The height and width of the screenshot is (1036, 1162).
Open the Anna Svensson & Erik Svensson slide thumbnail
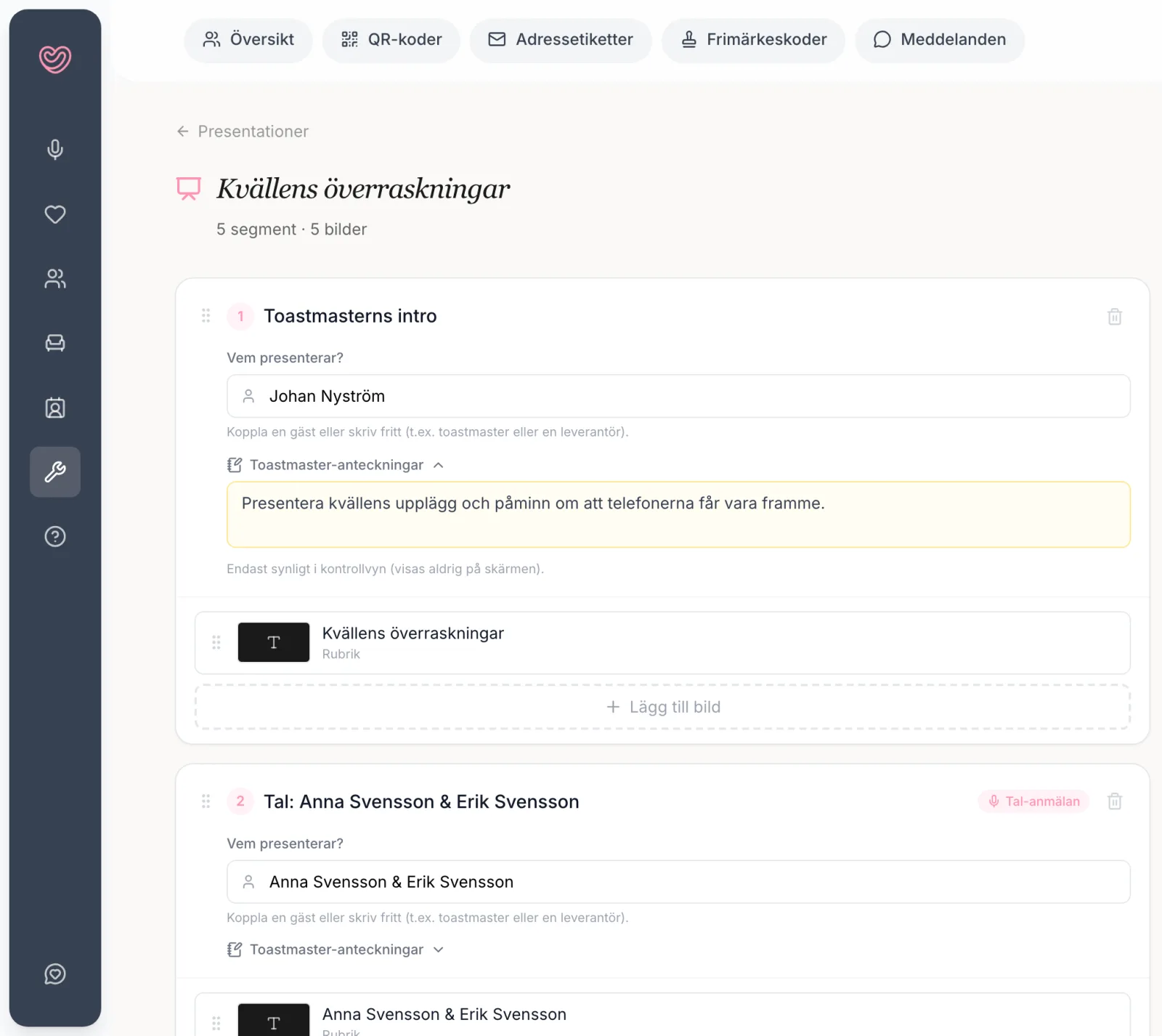[274, 1020]
